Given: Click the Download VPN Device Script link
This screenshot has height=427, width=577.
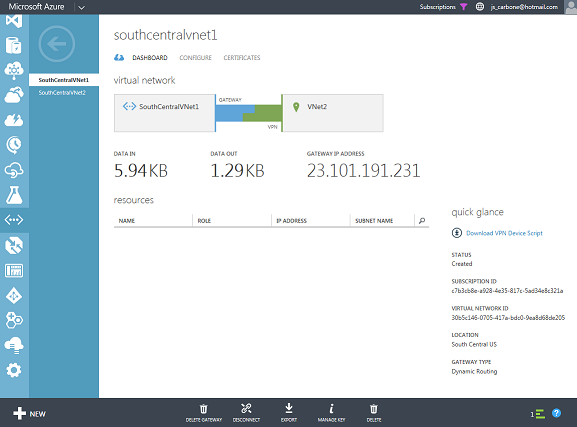Looking at the screenshot, I should [504, 233].
